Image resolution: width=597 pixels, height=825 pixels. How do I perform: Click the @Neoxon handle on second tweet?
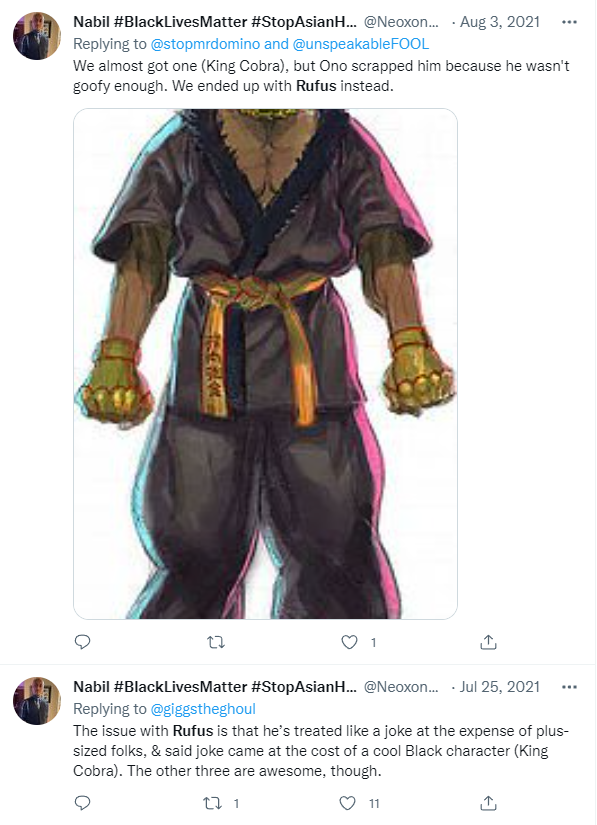(401, 687)
